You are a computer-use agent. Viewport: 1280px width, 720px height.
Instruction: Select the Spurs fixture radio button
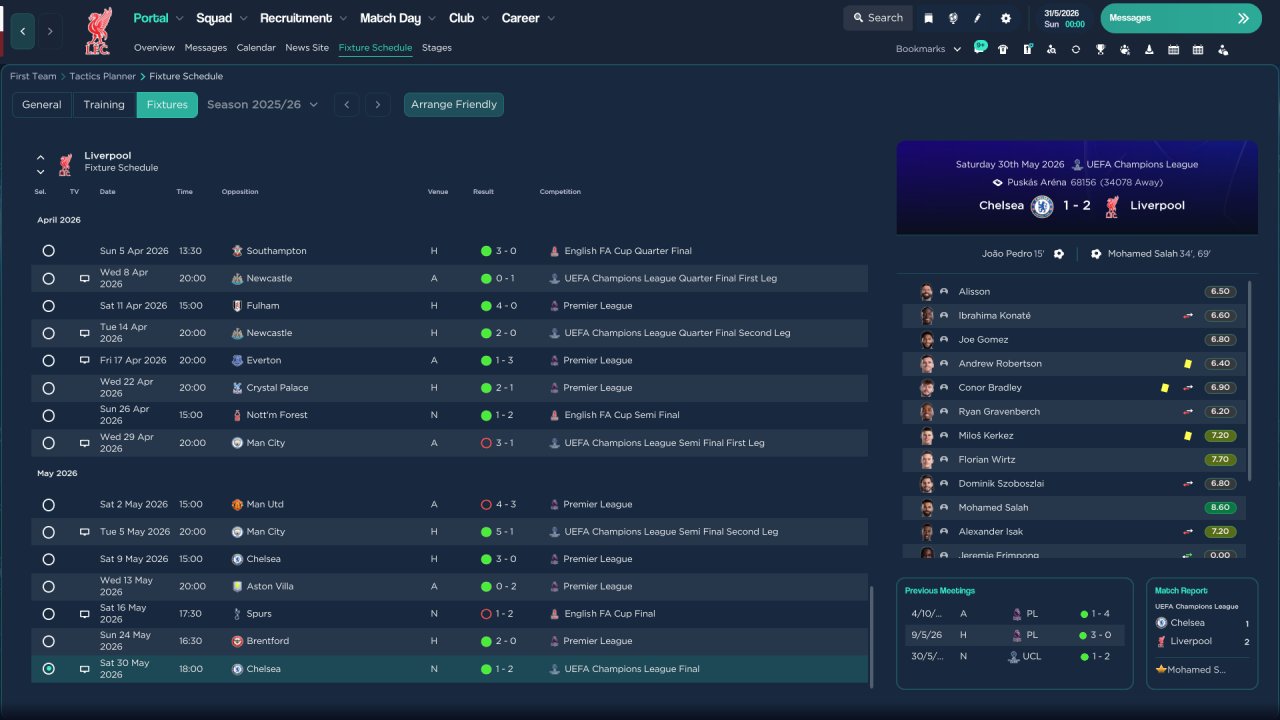(x=48, y=614)
